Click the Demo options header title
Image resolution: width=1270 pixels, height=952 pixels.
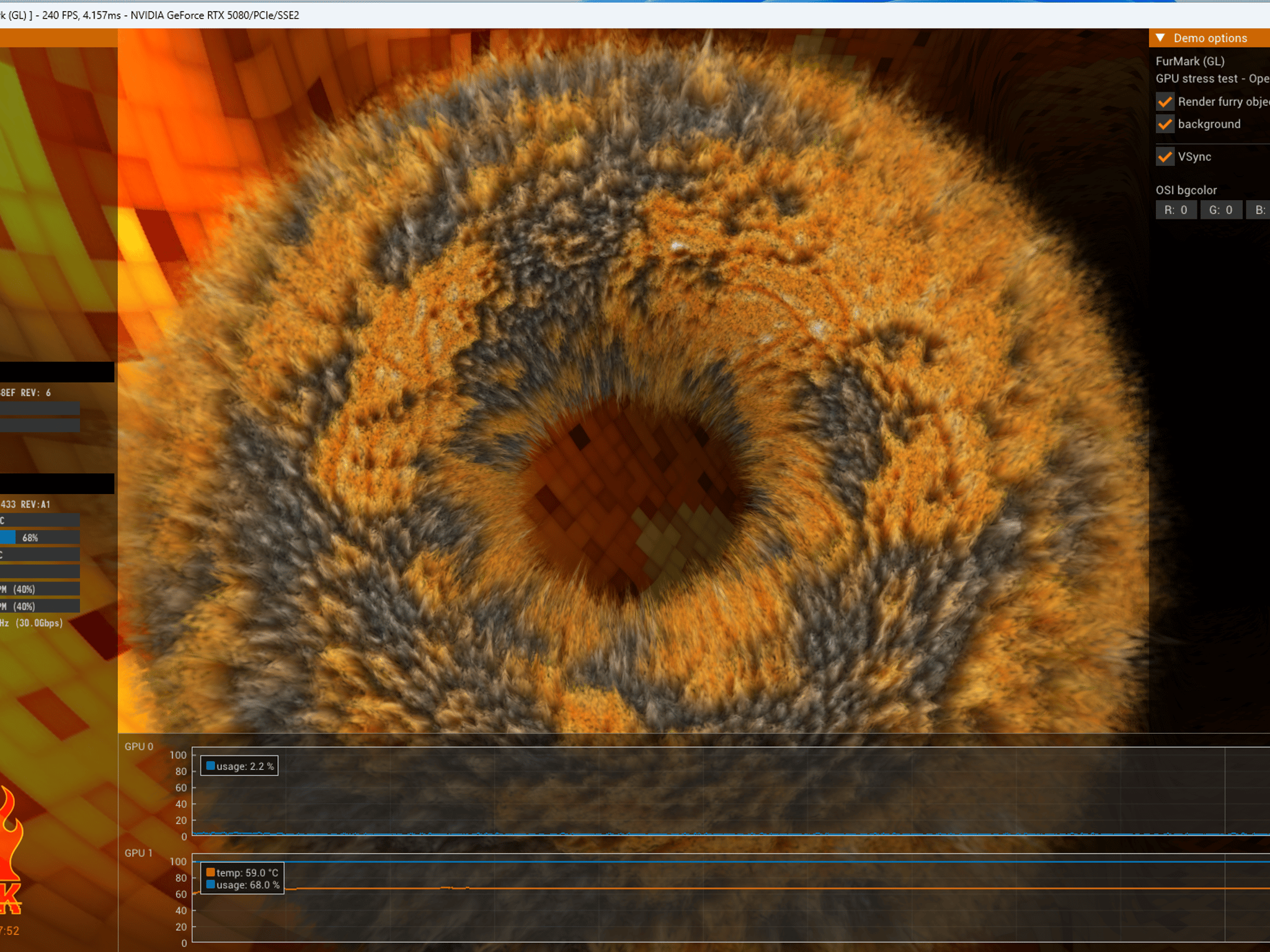point(1210,38)
